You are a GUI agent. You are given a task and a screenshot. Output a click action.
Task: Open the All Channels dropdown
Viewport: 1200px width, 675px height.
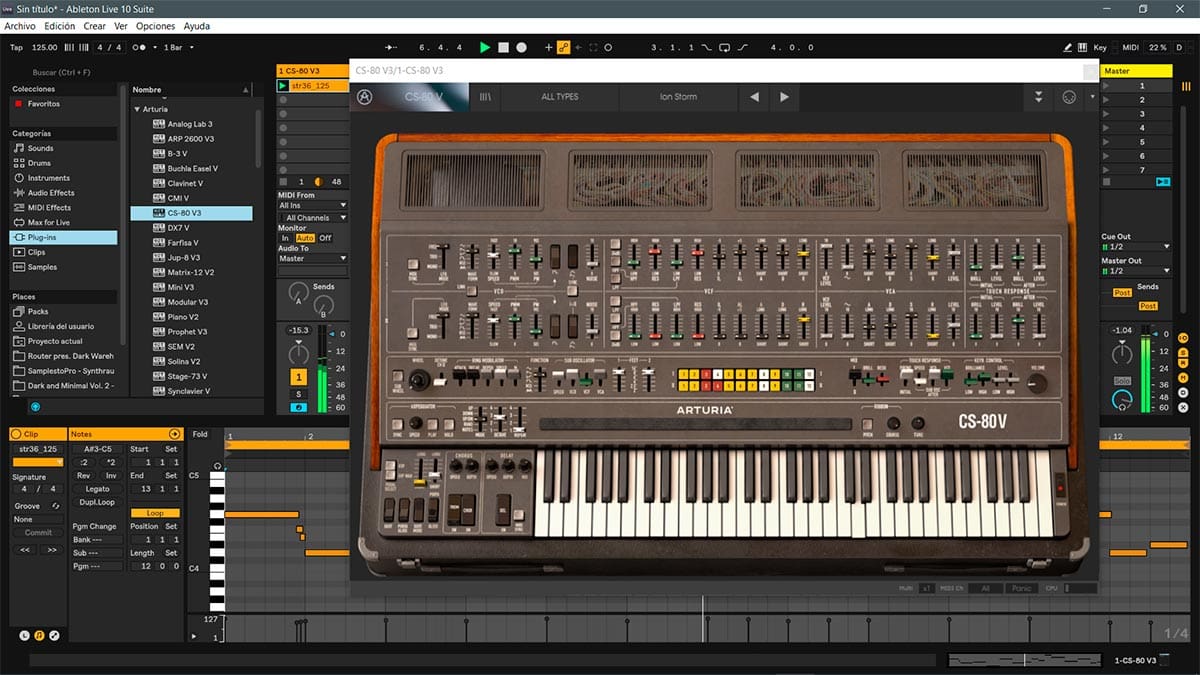313,218
